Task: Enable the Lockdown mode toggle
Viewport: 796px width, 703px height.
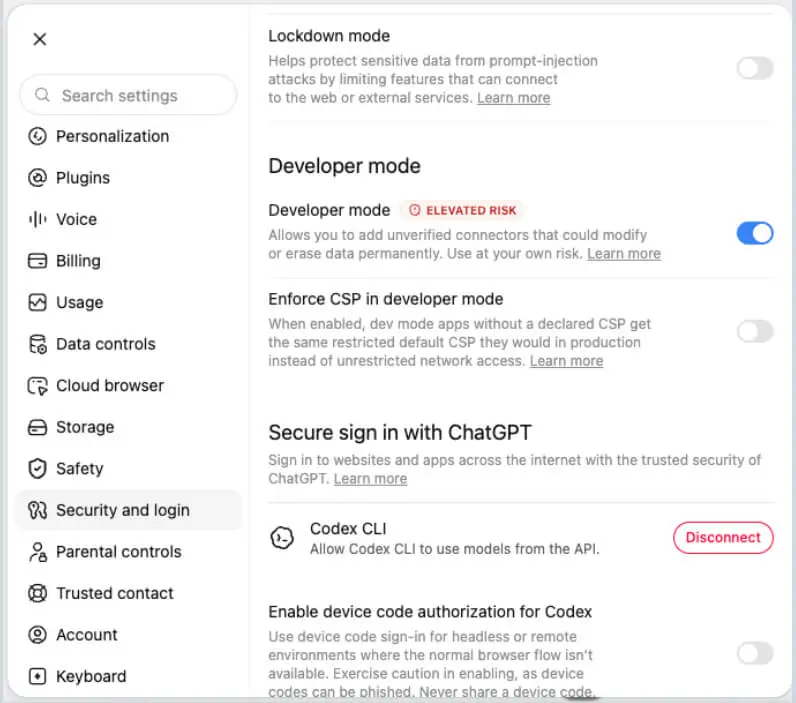Action: (755, 68)
